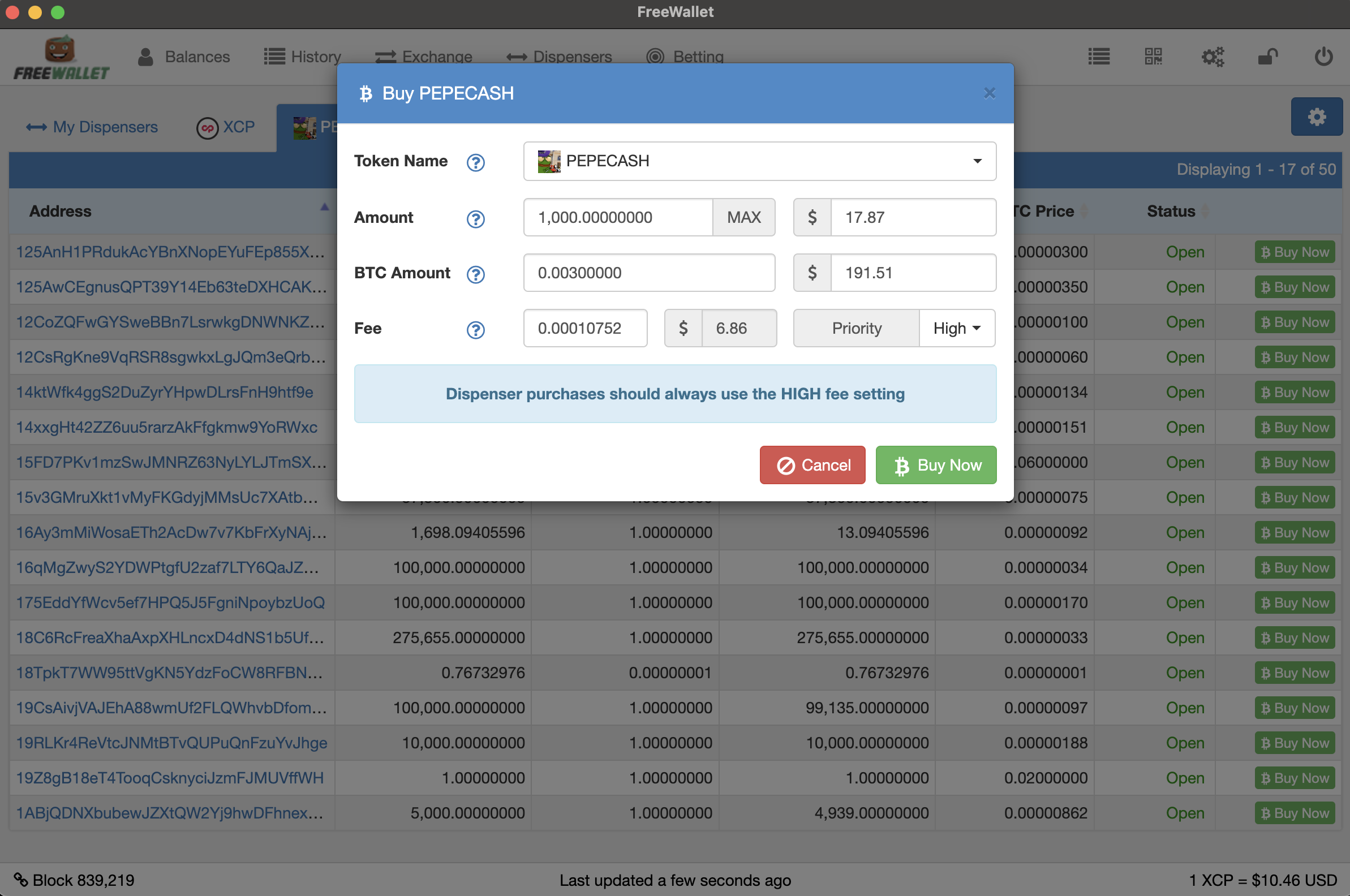
Task: Click the Block 839,219 status text
Action: click(83, 880)
